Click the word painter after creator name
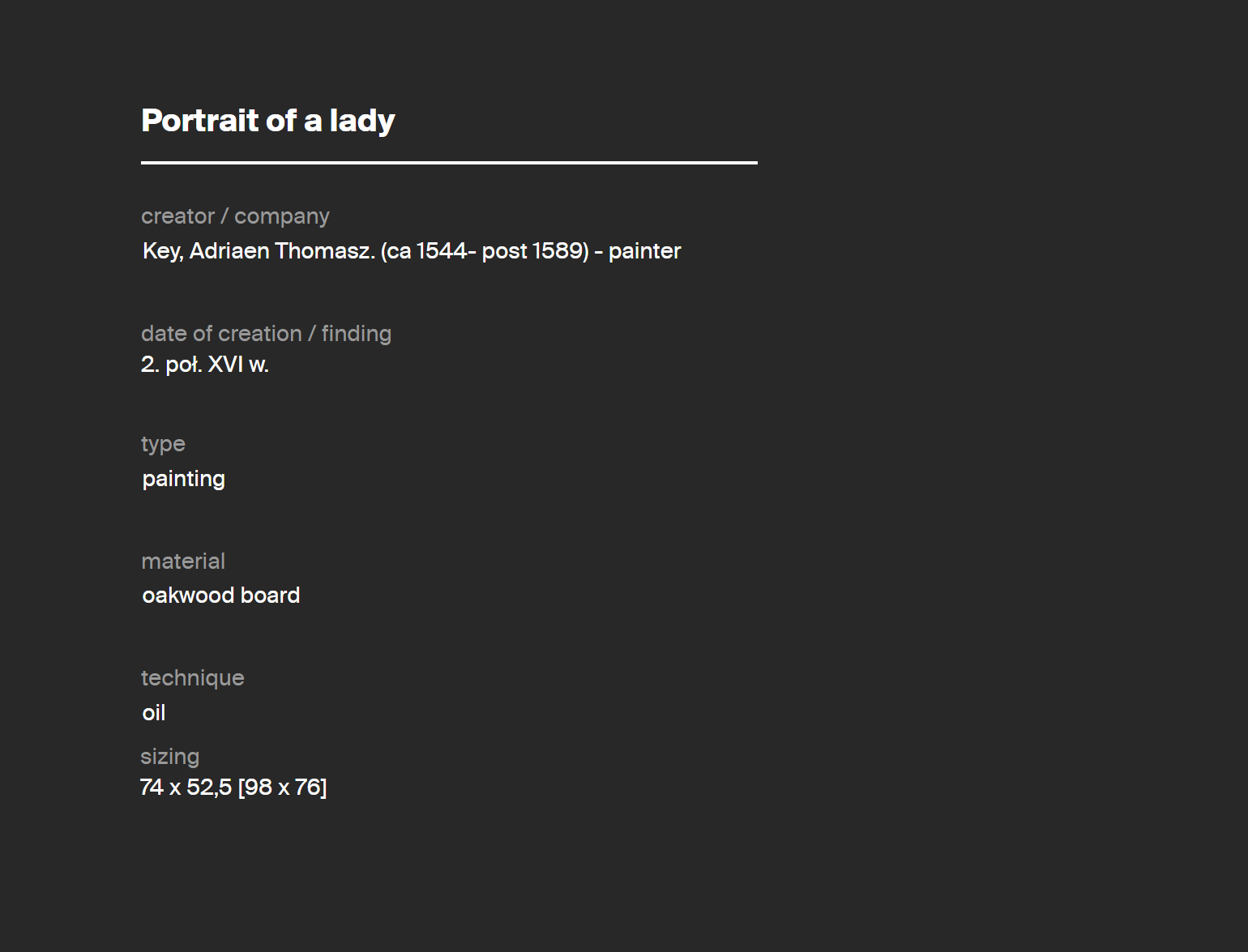The width and height of the screenshot is (1248, 952). pos(645,251)
